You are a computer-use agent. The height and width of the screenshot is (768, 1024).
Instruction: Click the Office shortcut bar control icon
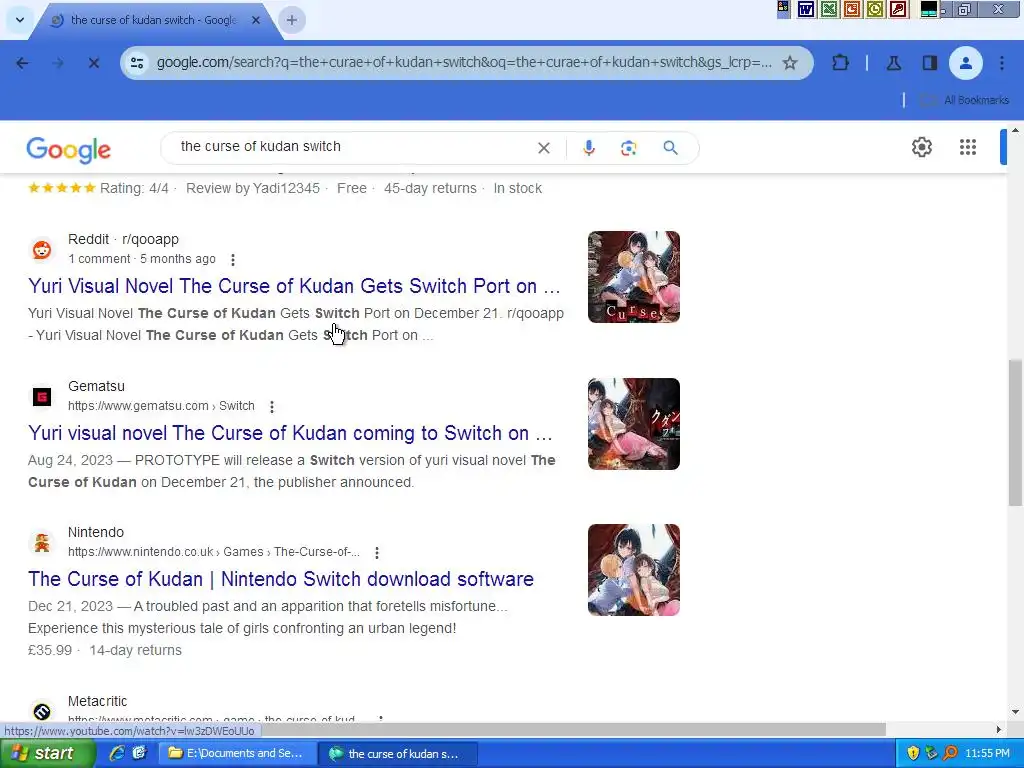click(784, 8)
